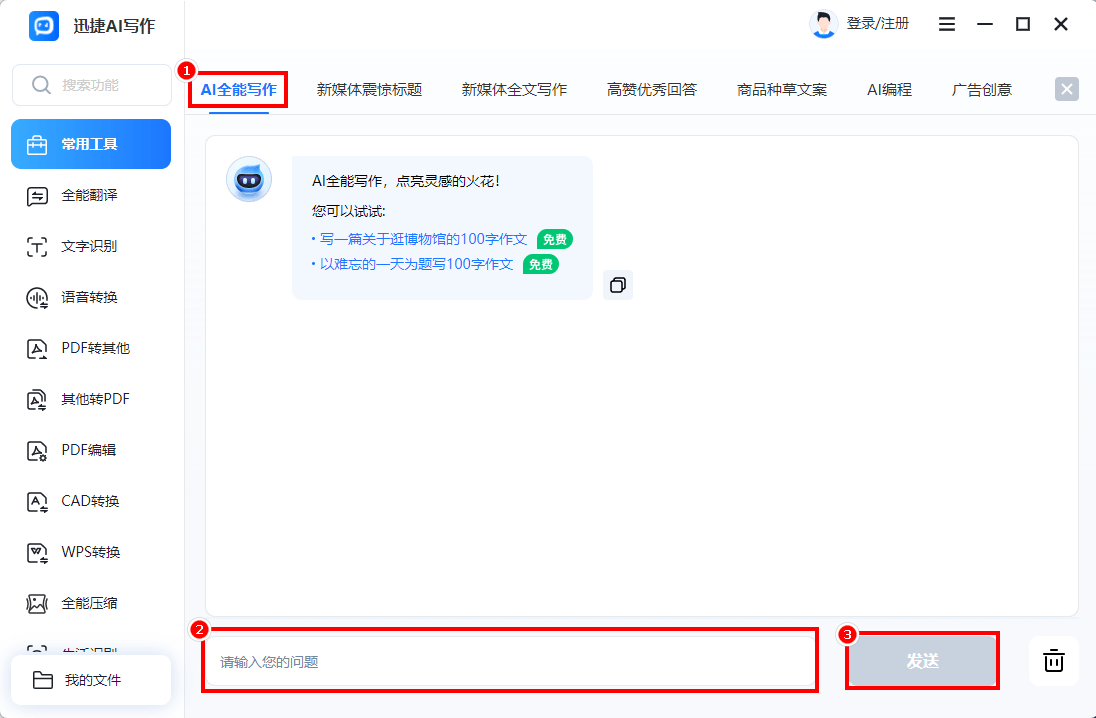Click the CAD转换 icon
1096x718 pixels.
click(x=37, y=502)
